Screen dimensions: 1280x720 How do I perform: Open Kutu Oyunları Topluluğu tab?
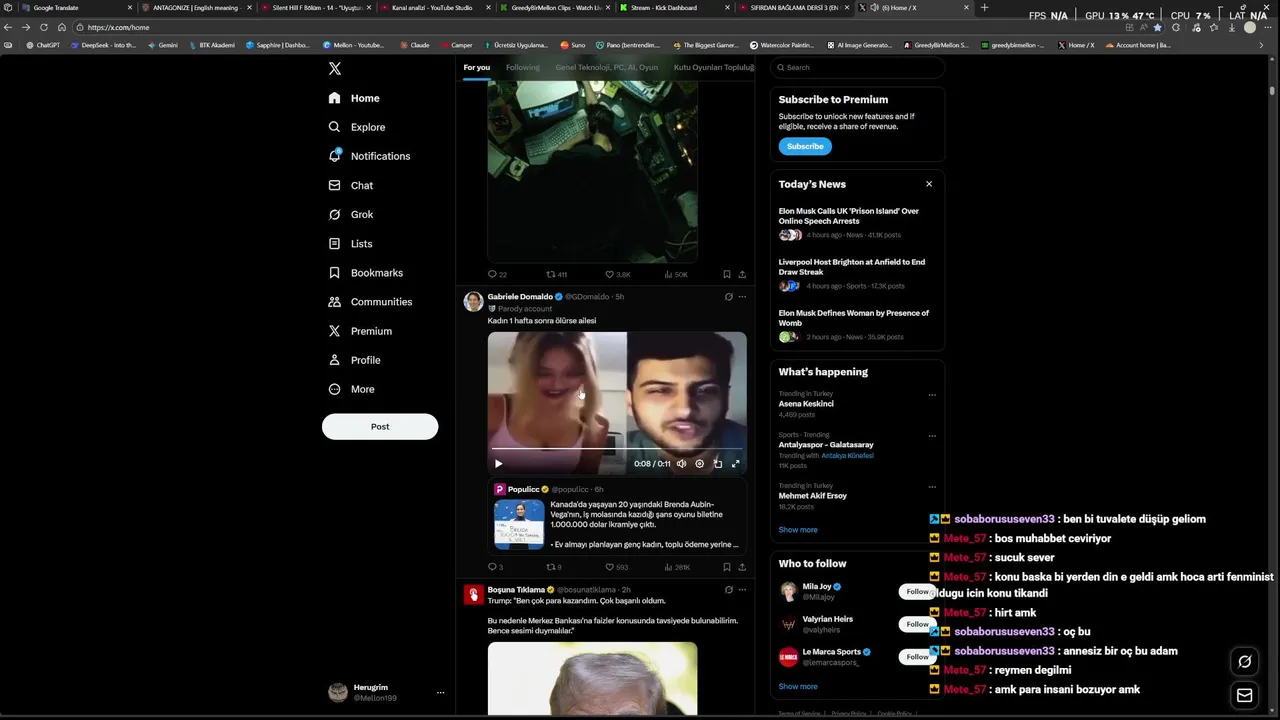click(x=714, y=67)
